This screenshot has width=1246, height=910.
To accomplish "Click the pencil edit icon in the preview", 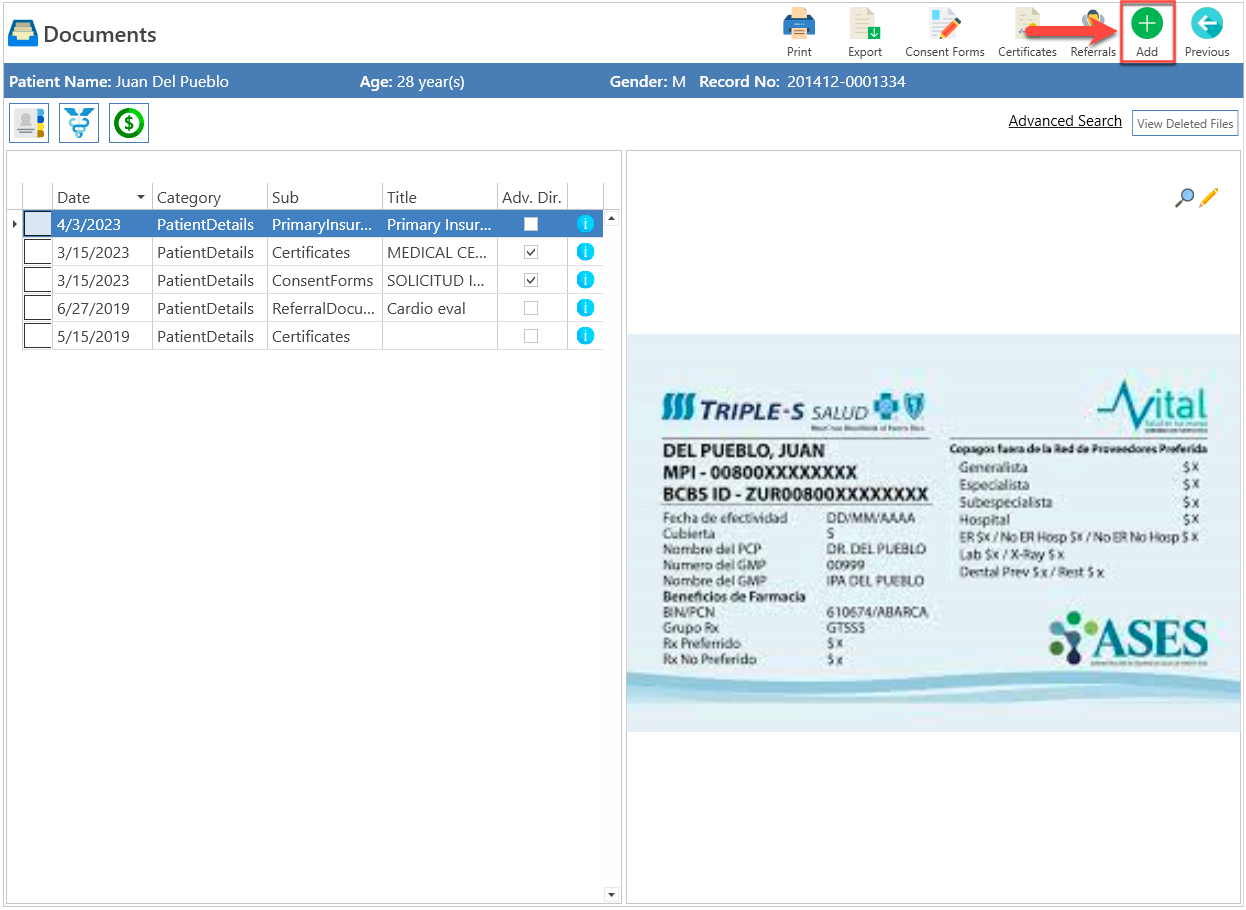I will pyautogui.click(x=1209, y=197).
